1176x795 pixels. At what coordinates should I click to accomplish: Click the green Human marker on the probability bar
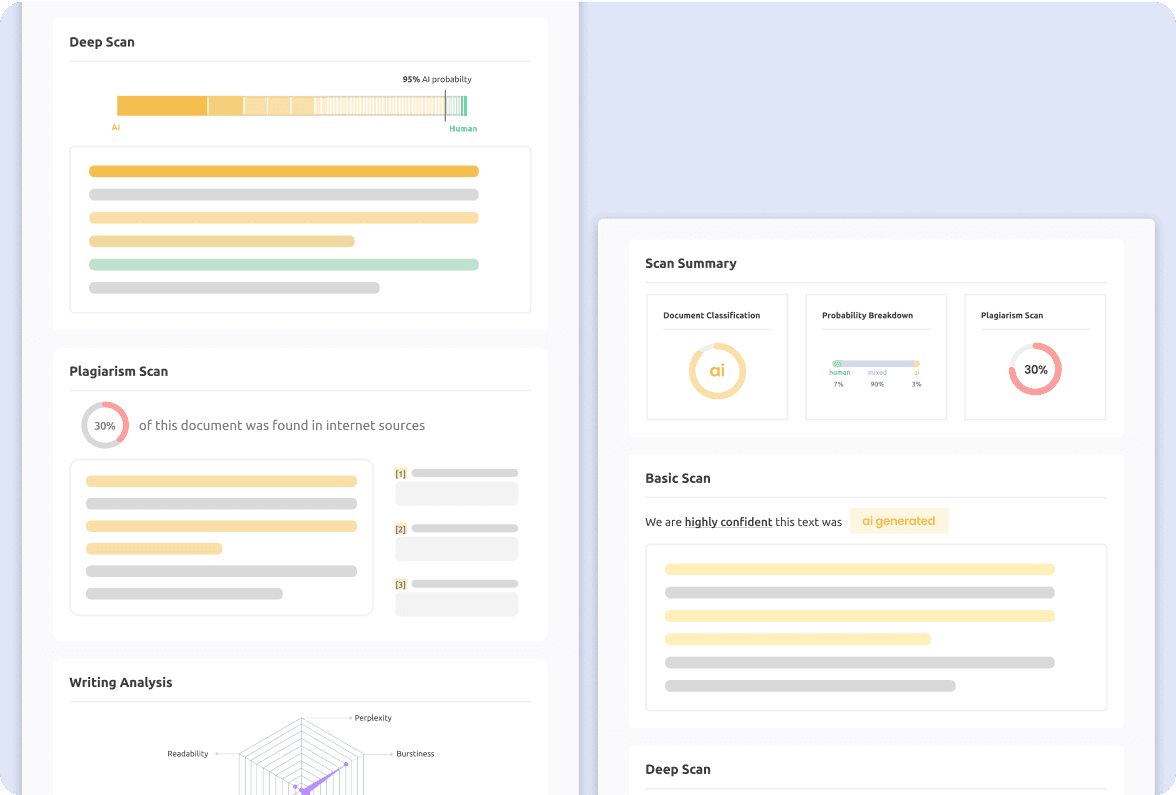point(463,129)
